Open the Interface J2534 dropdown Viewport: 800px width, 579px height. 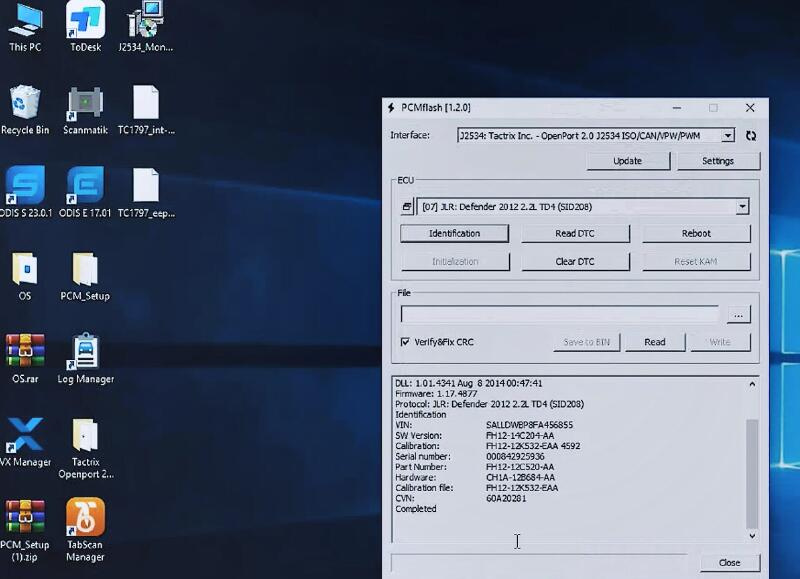coord(728,136)
